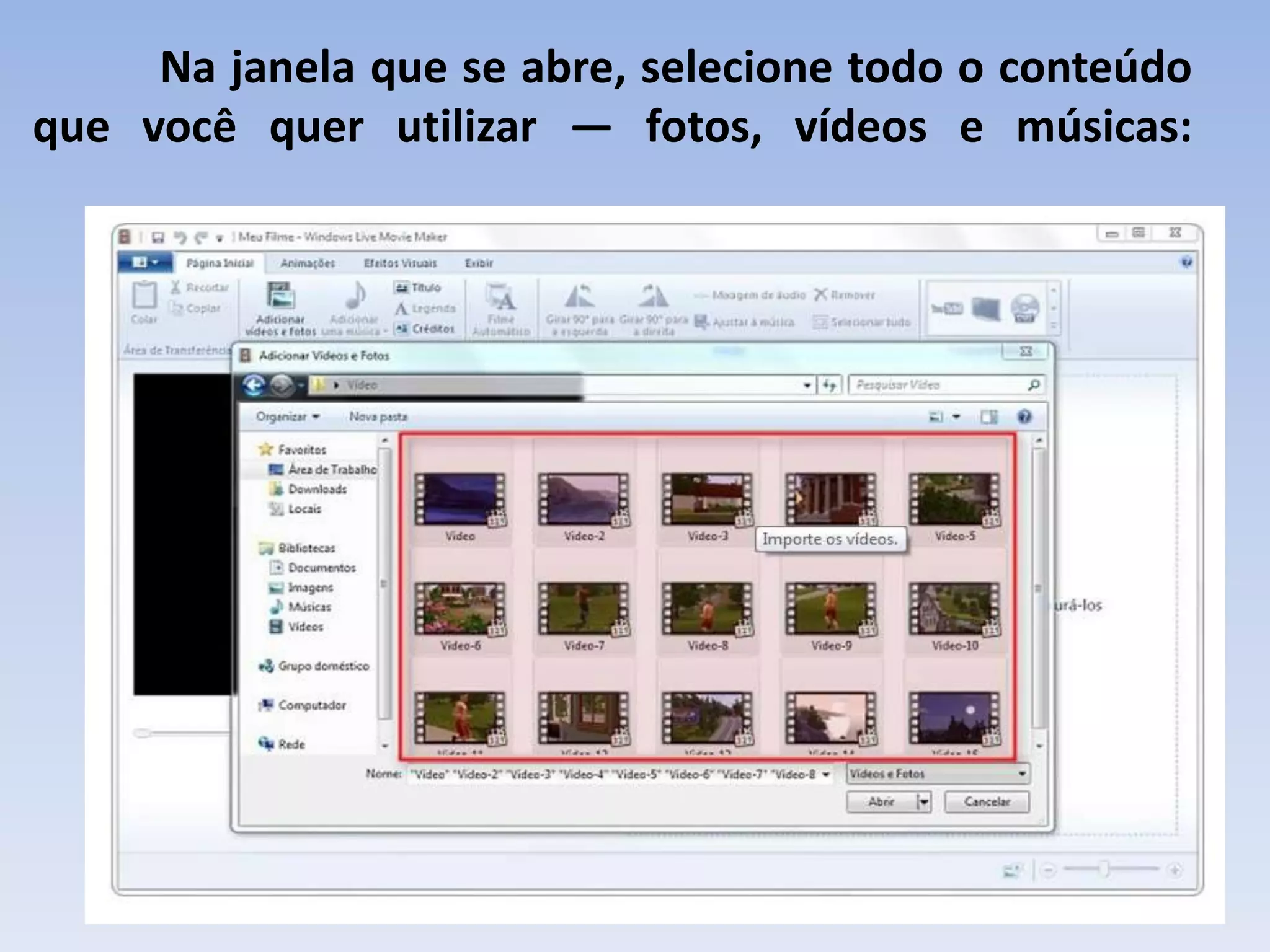Image resolution: width=1270 pixels, height=952 pixels.
Task: Select Grupo doméstico in sidebar
Action: pyautogui.click(x=314, y=666)
